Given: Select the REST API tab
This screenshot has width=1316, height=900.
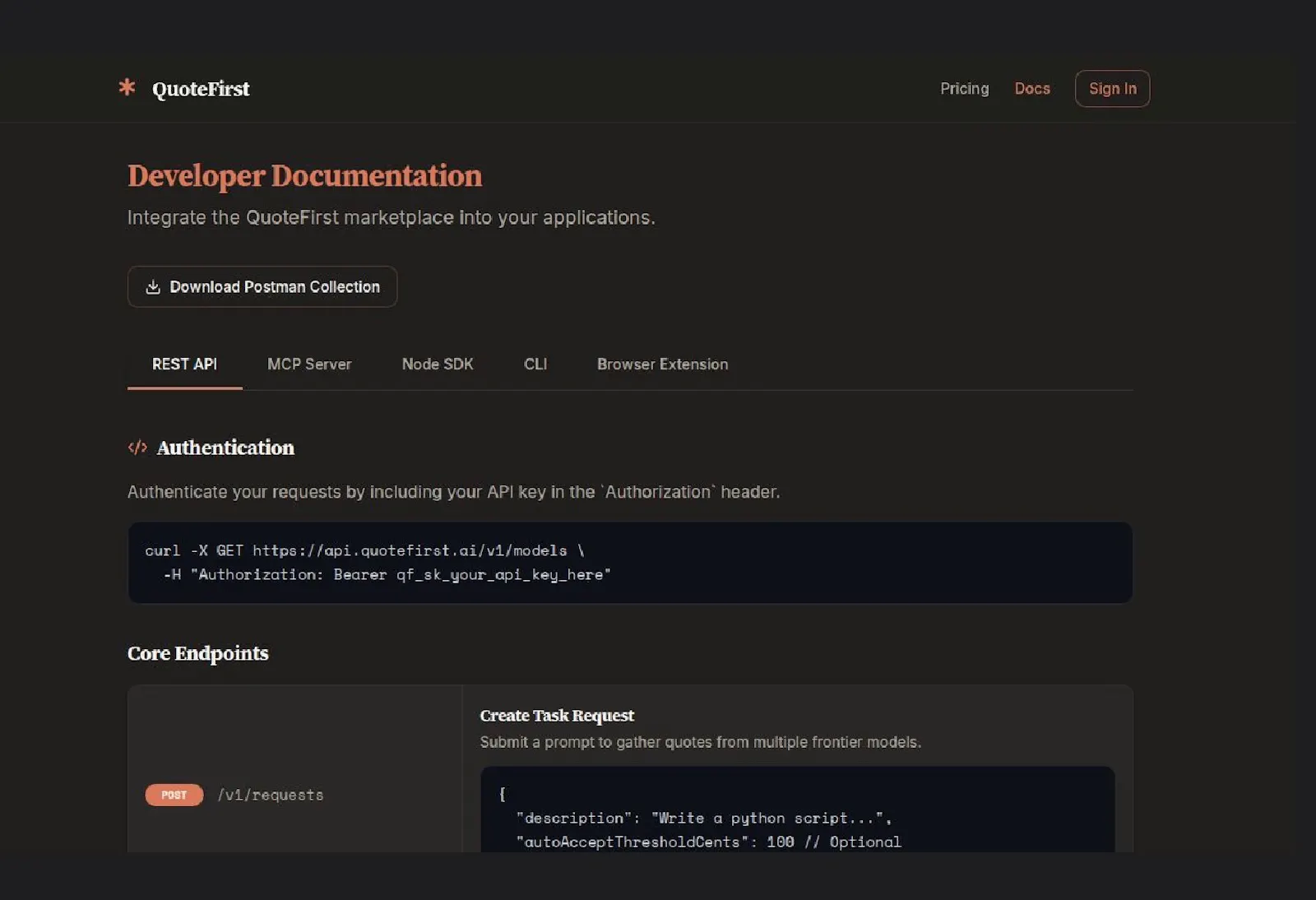Looking at the screenshot, I should click(184, 364).
